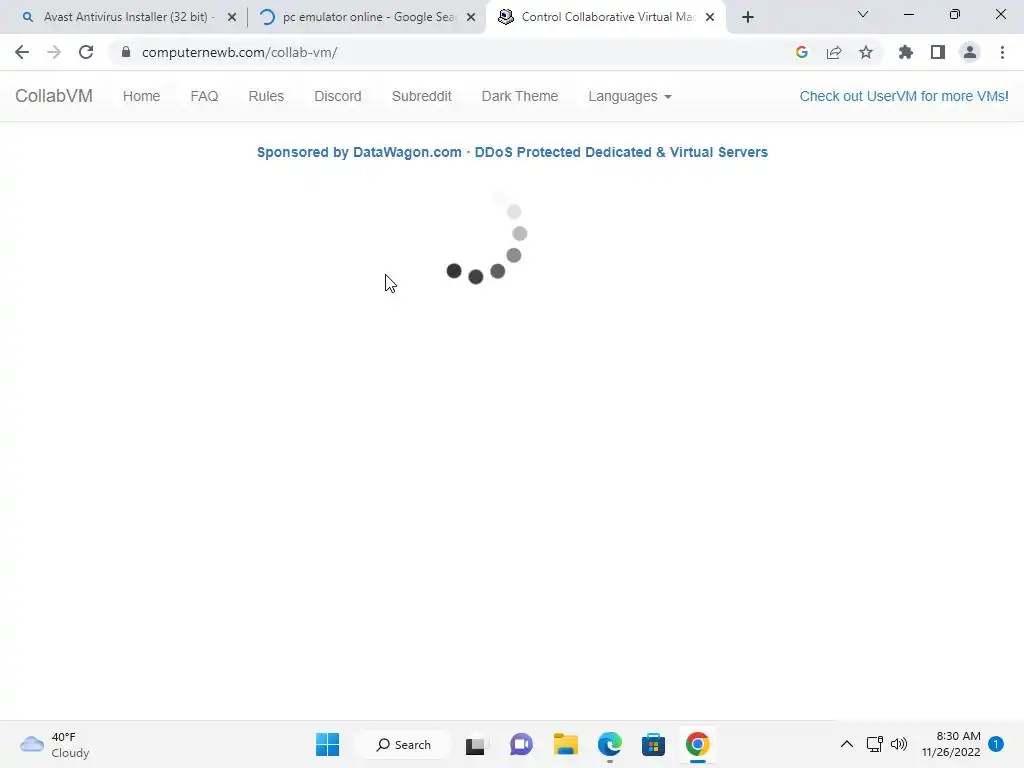Open Task View on the taskbar
The image size is (1024, 768).
click(x=475, y=744)
